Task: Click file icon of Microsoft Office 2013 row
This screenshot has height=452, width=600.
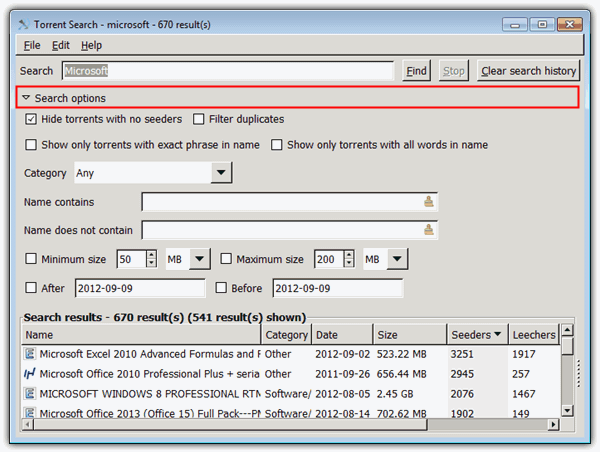Action: 29,413
